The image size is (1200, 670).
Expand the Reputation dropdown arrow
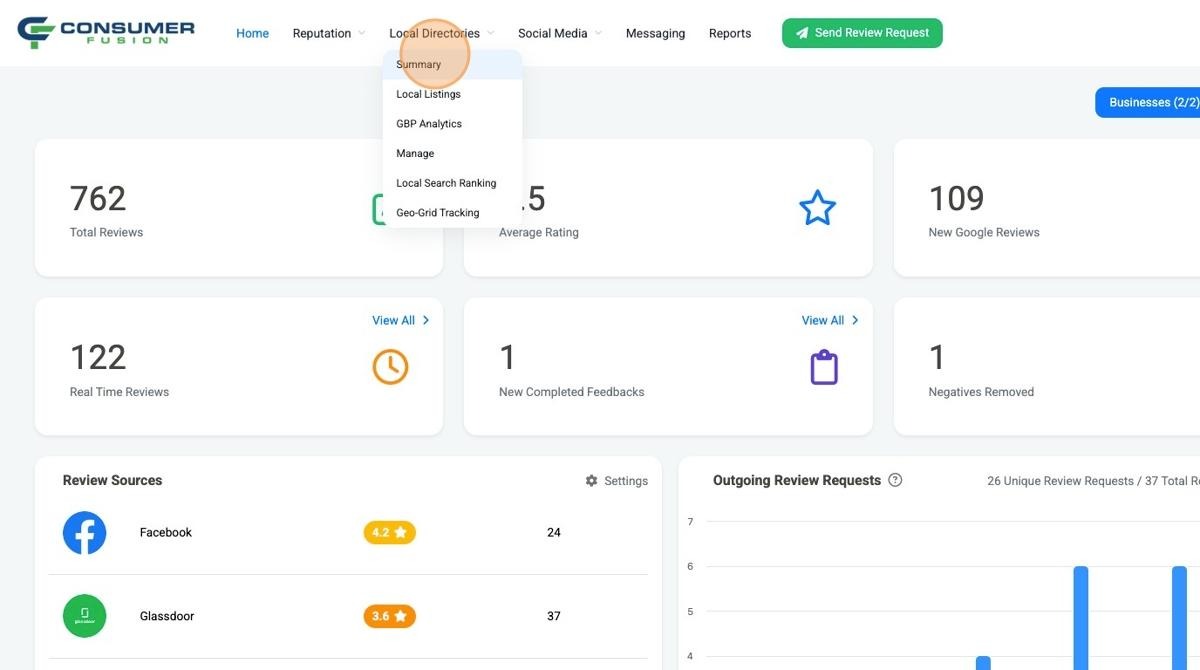(361, 34)
